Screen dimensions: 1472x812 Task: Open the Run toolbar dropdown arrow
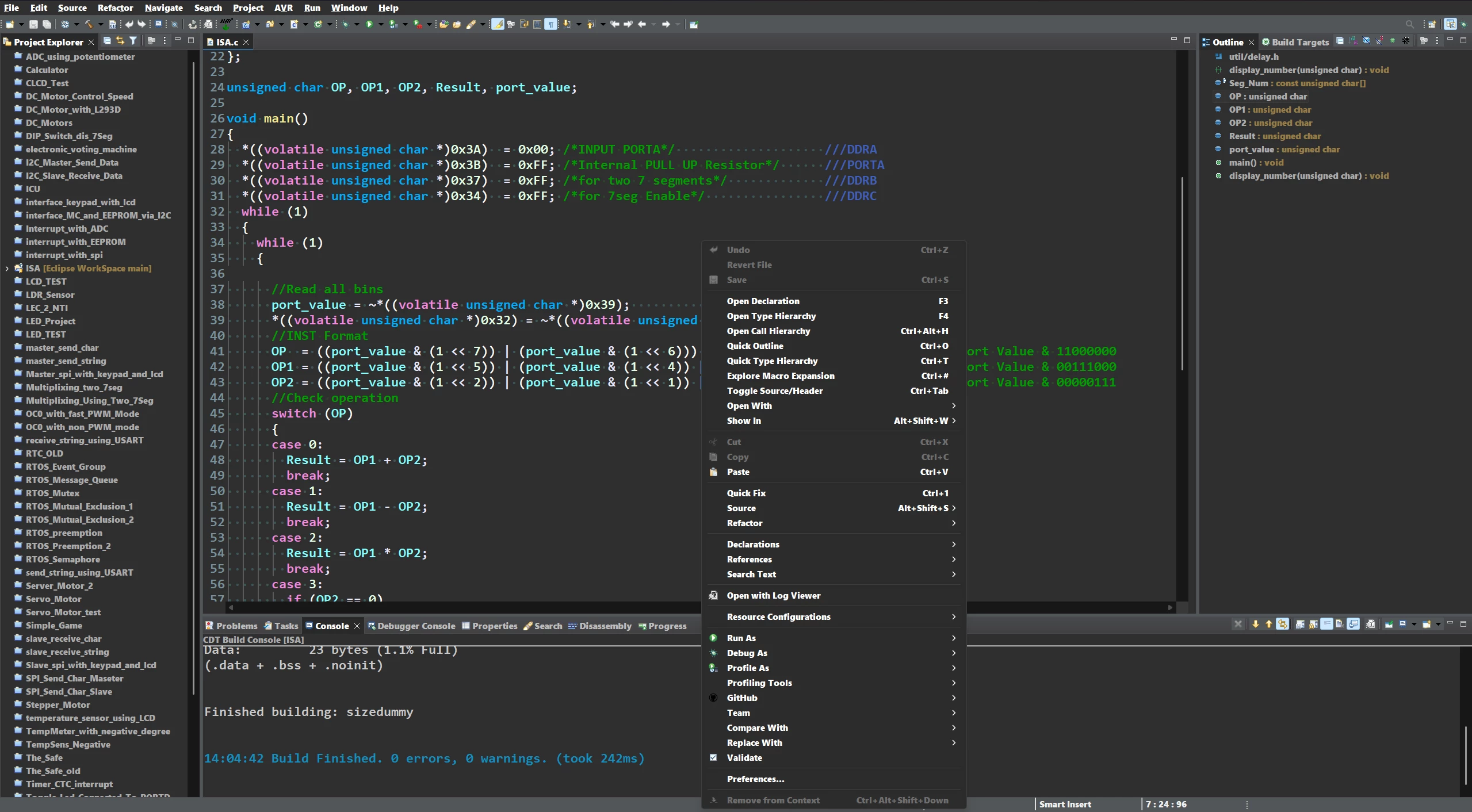click(381, 24)
